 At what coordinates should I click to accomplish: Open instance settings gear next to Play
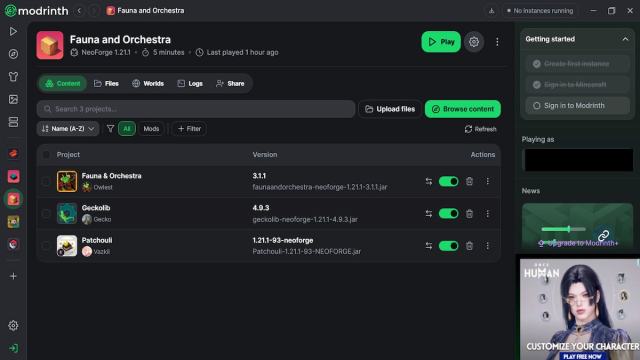point(474,42)
